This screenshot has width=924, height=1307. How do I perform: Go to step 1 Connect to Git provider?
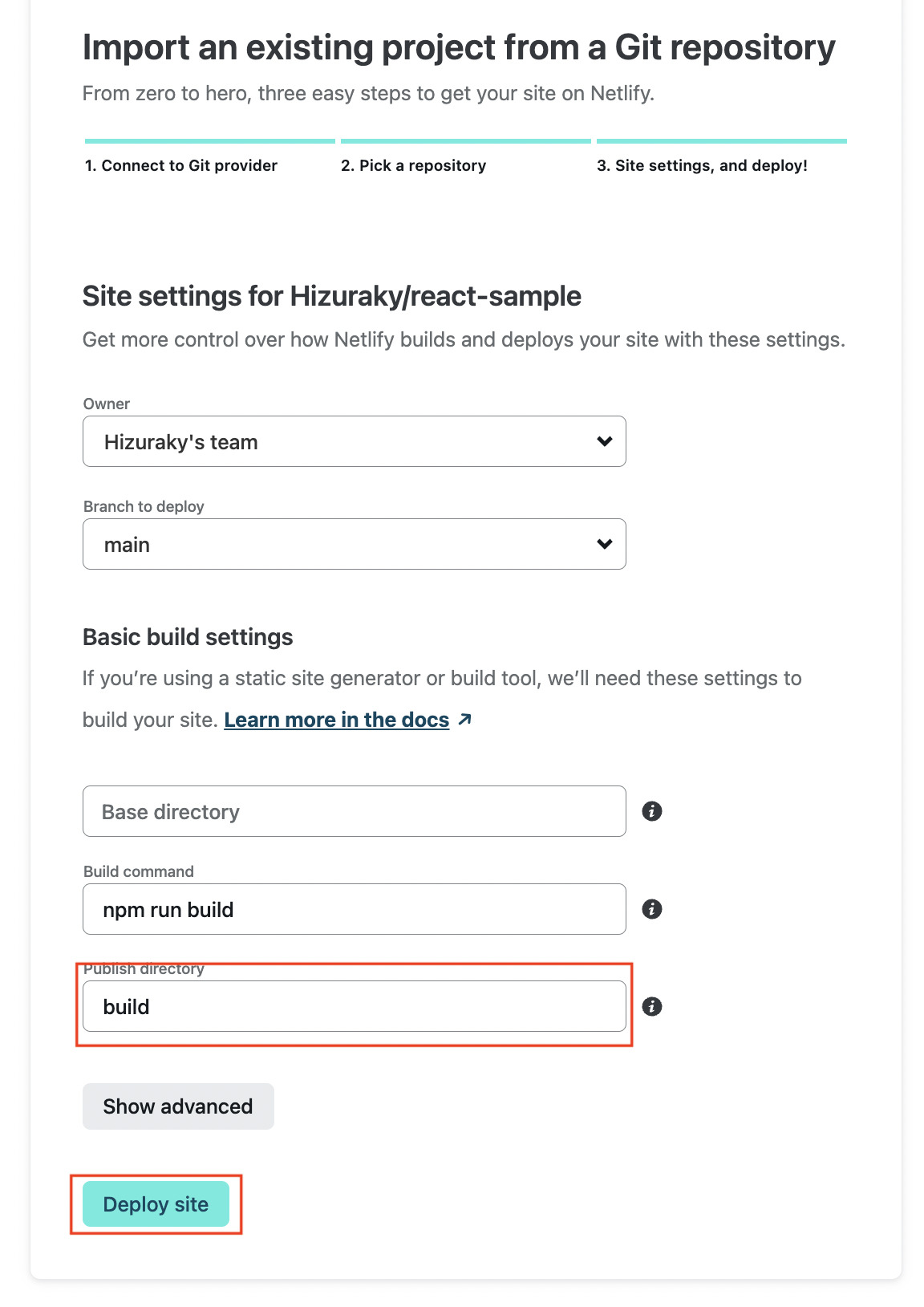point(181,165)
